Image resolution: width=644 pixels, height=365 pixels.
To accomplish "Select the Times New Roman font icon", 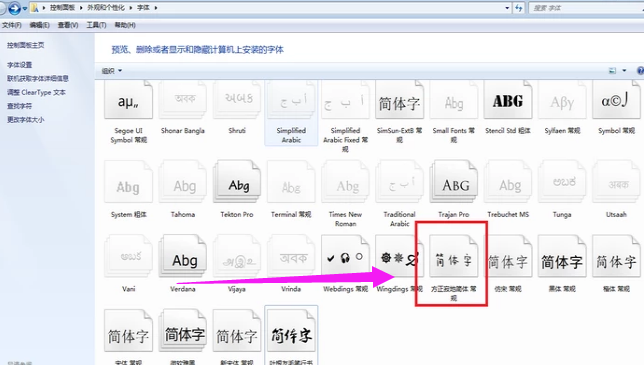I will [x=345, y=182].
